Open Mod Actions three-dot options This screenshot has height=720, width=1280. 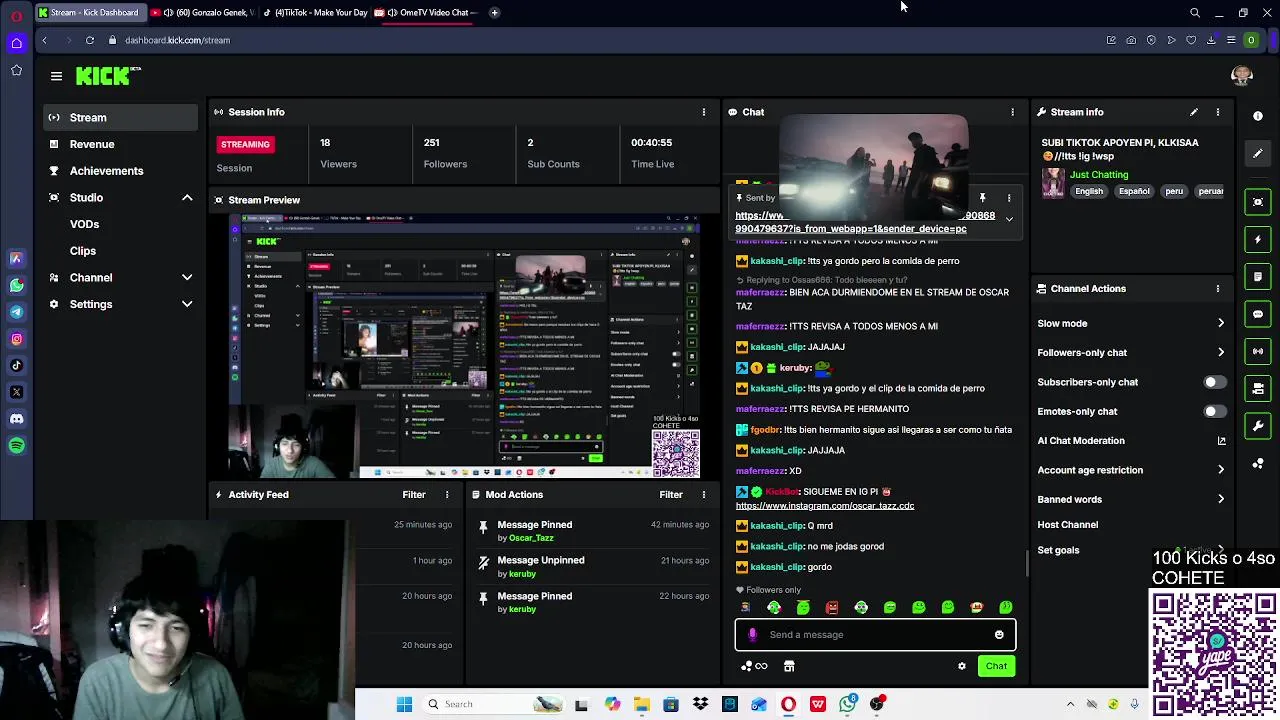pos(703,494)
